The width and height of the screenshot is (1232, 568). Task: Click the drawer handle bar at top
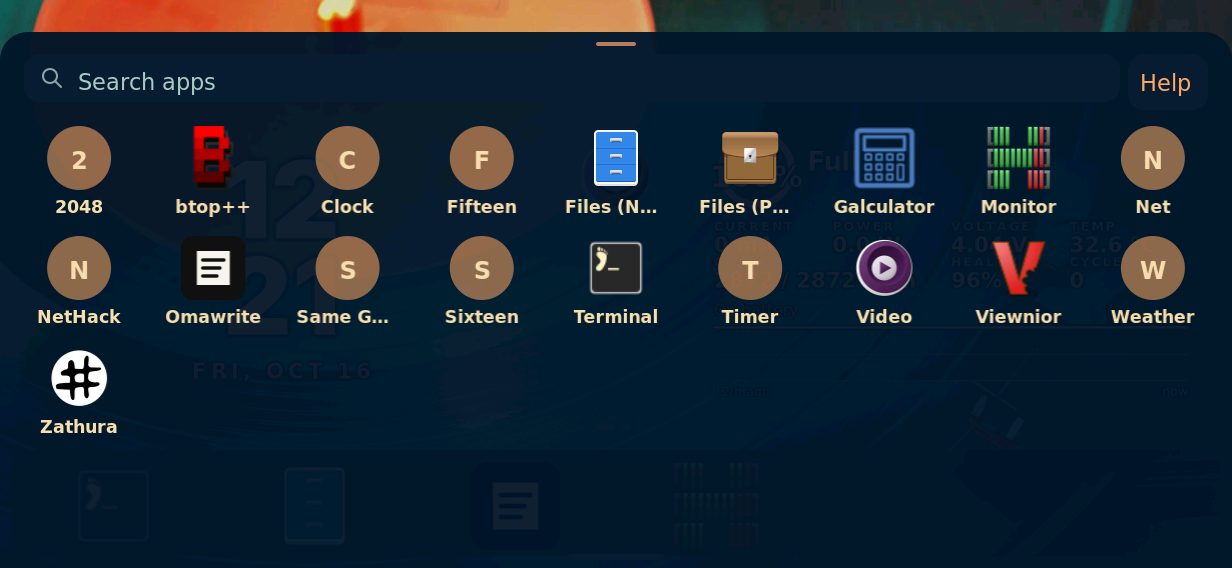616,44
